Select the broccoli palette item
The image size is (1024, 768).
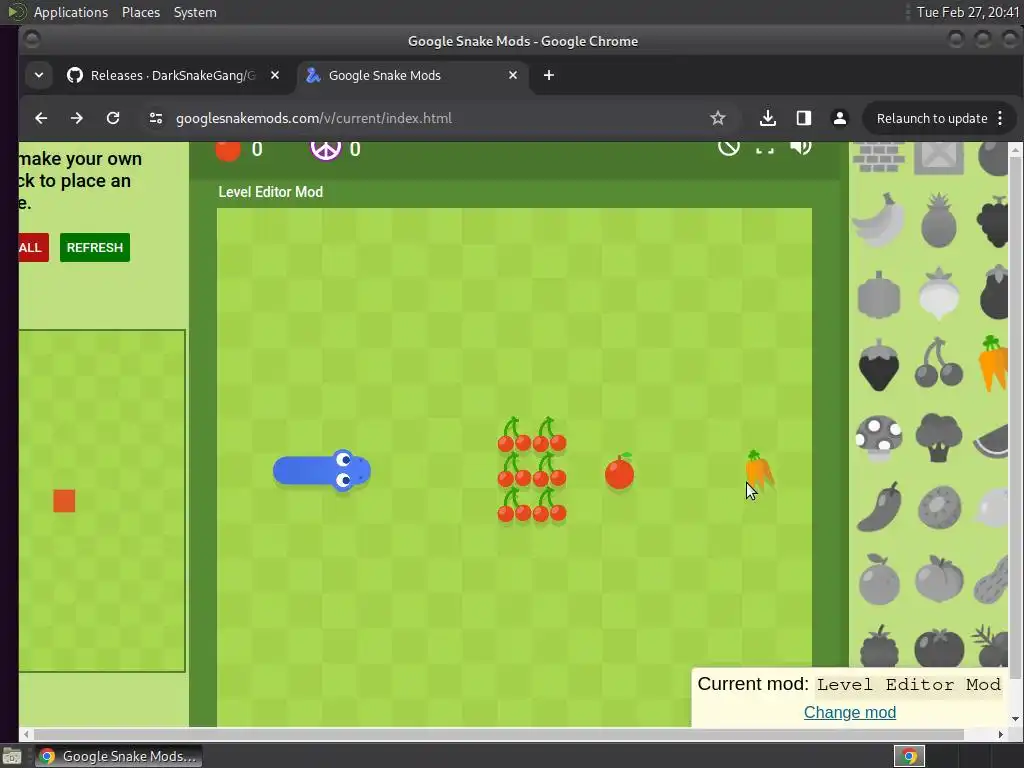click(x=938, y=436)
